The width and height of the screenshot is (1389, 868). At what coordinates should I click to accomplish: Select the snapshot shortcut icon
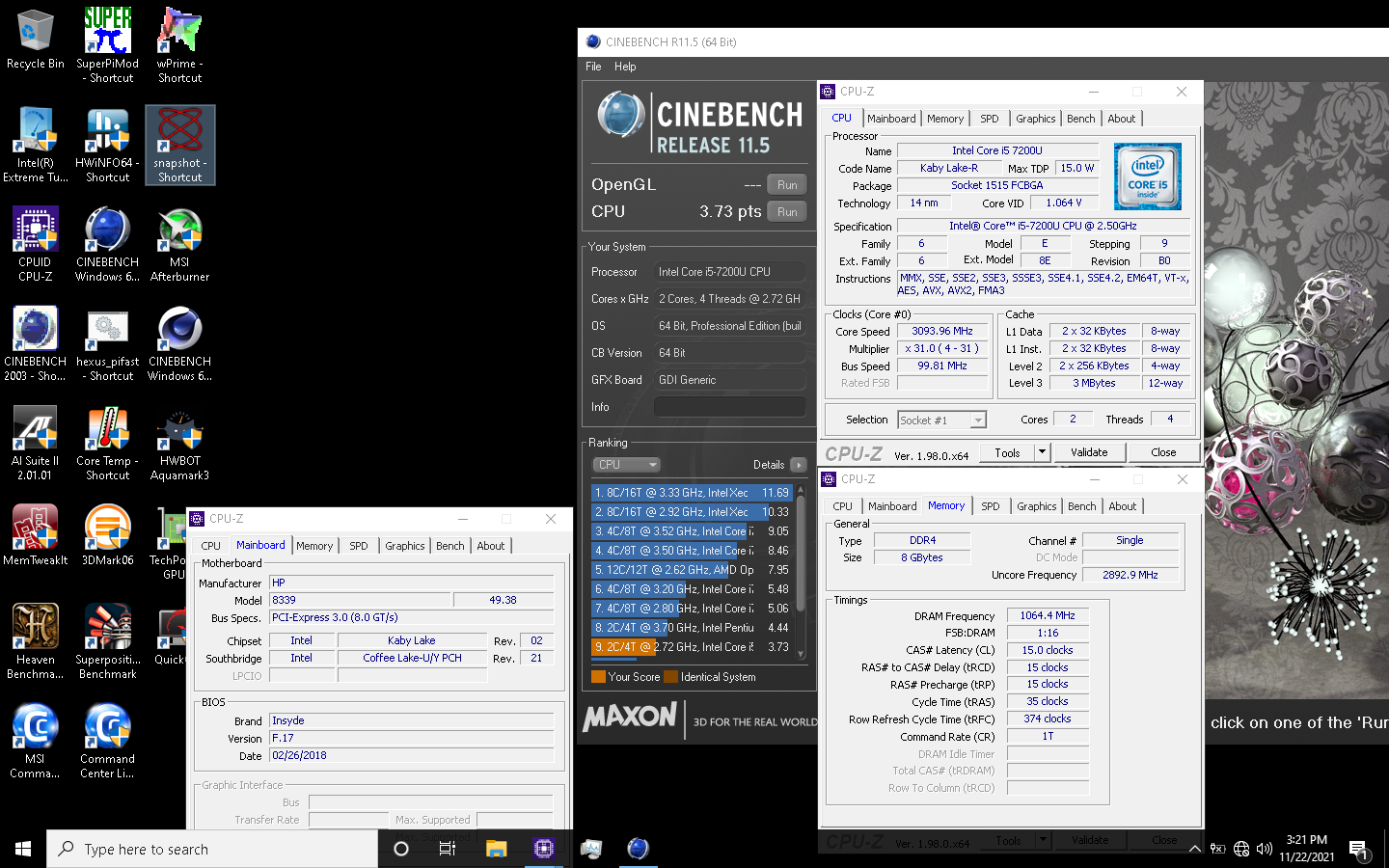click(179, 145)
